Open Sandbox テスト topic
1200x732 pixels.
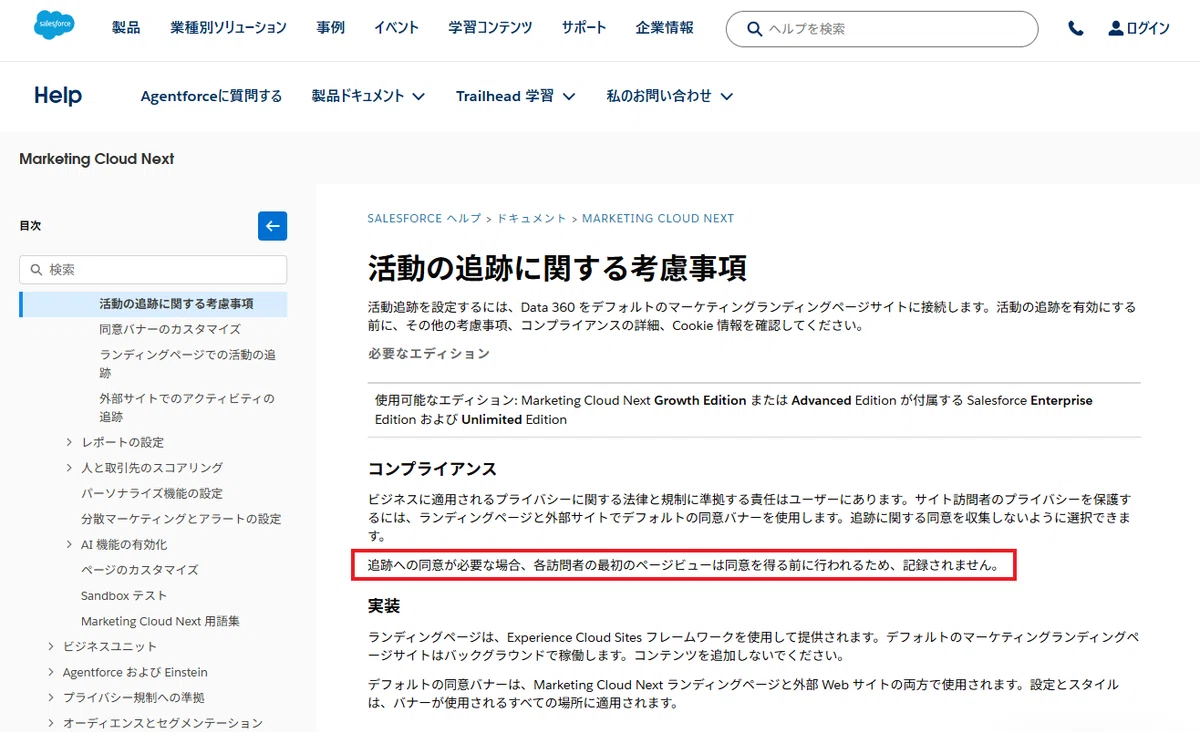tap(124, 596)
